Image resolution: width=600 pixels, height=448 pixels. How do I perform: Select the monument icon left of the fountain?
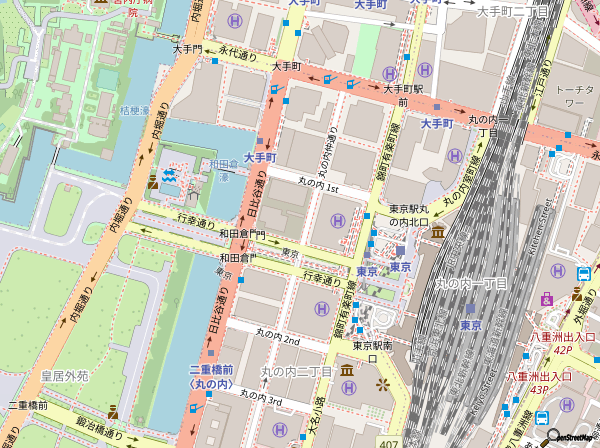152,182
